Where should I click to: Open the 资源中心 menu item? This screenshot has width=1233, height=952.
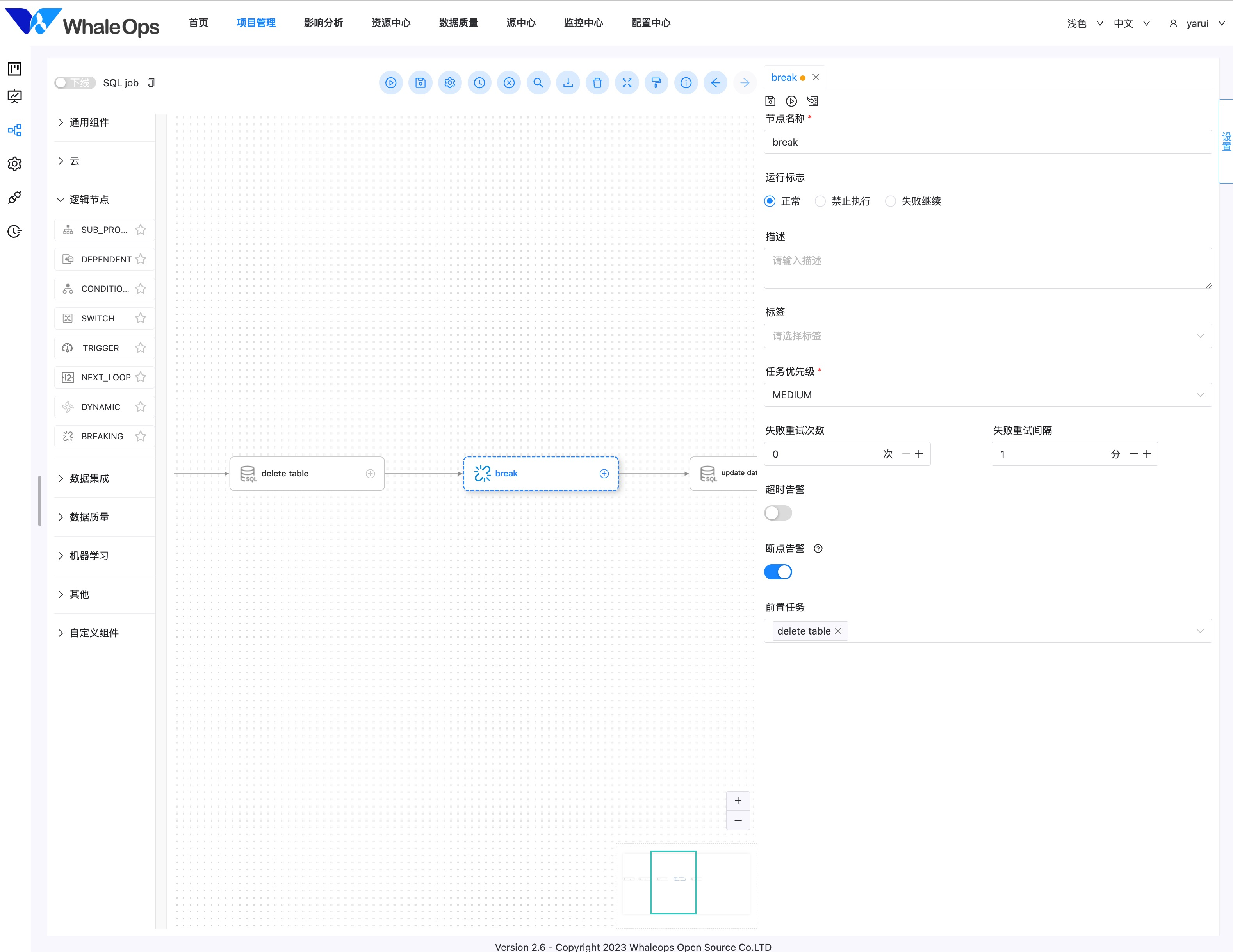[391, 23]
